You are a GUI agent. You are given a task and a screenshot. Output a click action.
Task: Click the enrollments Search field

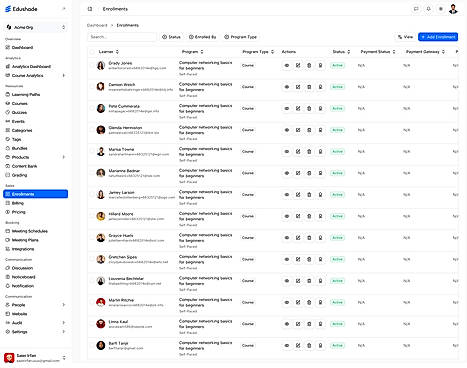tap(122, 37)
